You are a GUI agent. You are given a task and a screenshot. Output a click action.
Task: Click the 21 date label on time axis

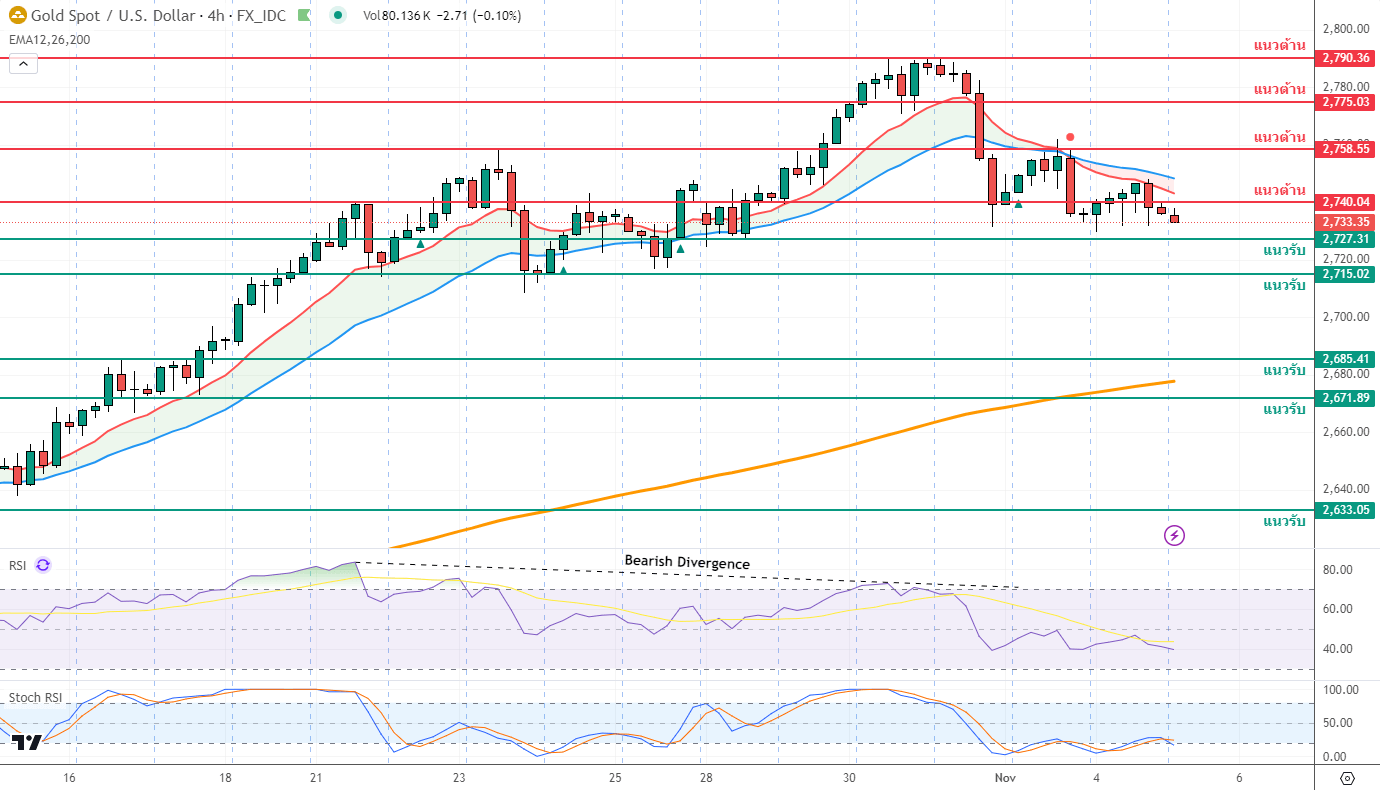pos(315,777)
